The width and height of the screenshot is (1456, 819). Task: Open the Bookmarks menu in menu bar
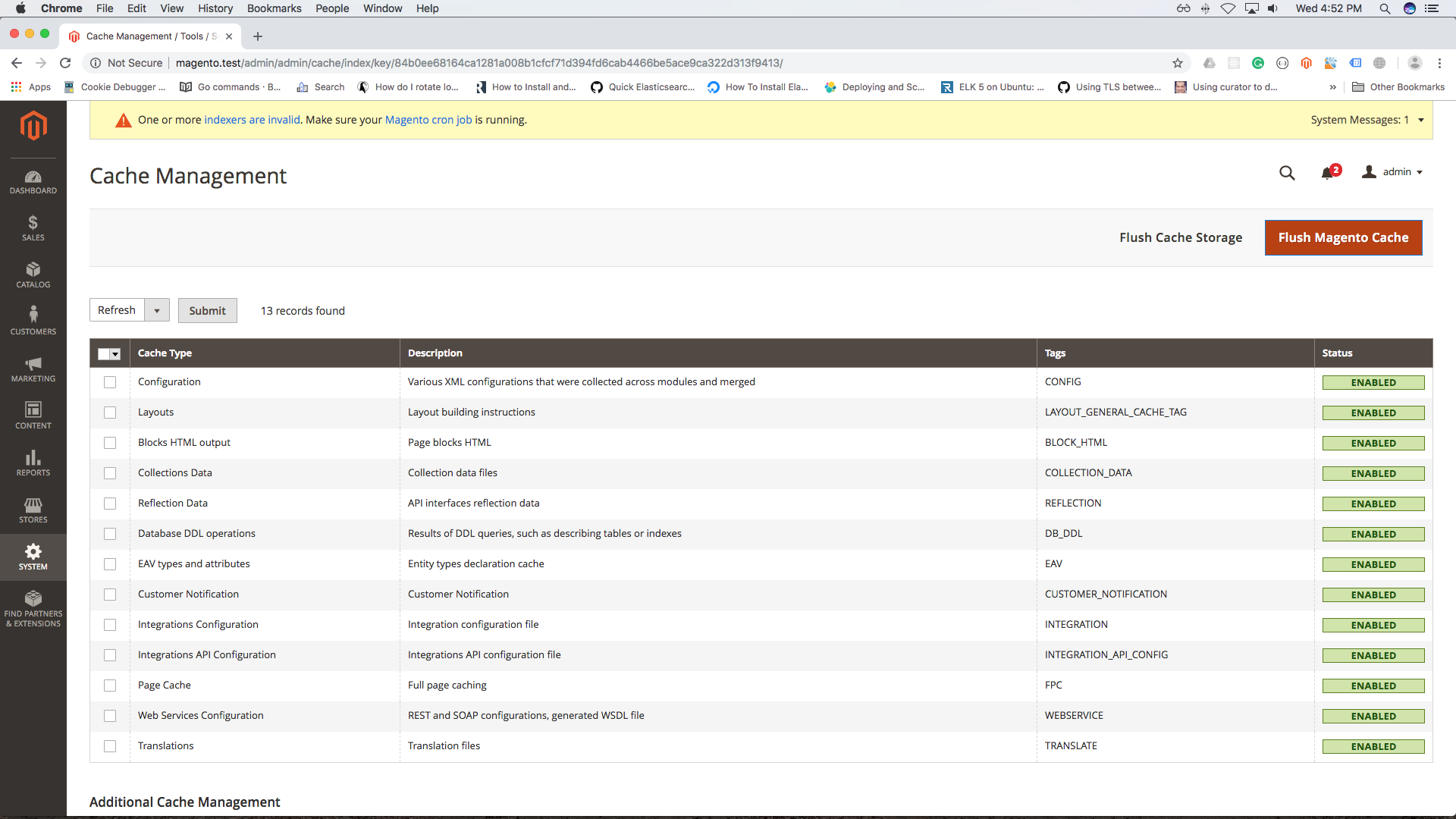pyautogui.click(x=274, y=8)
